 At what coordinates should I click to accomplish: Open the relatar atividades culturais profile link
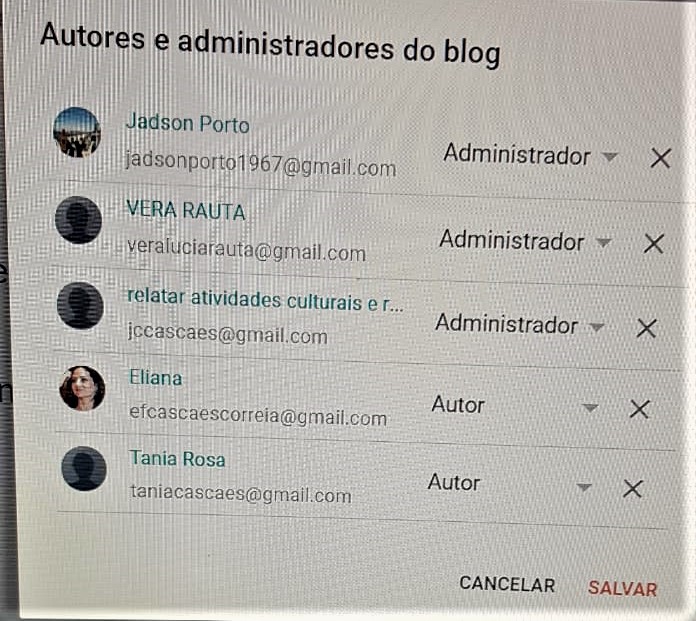click(x=265, y=300)
